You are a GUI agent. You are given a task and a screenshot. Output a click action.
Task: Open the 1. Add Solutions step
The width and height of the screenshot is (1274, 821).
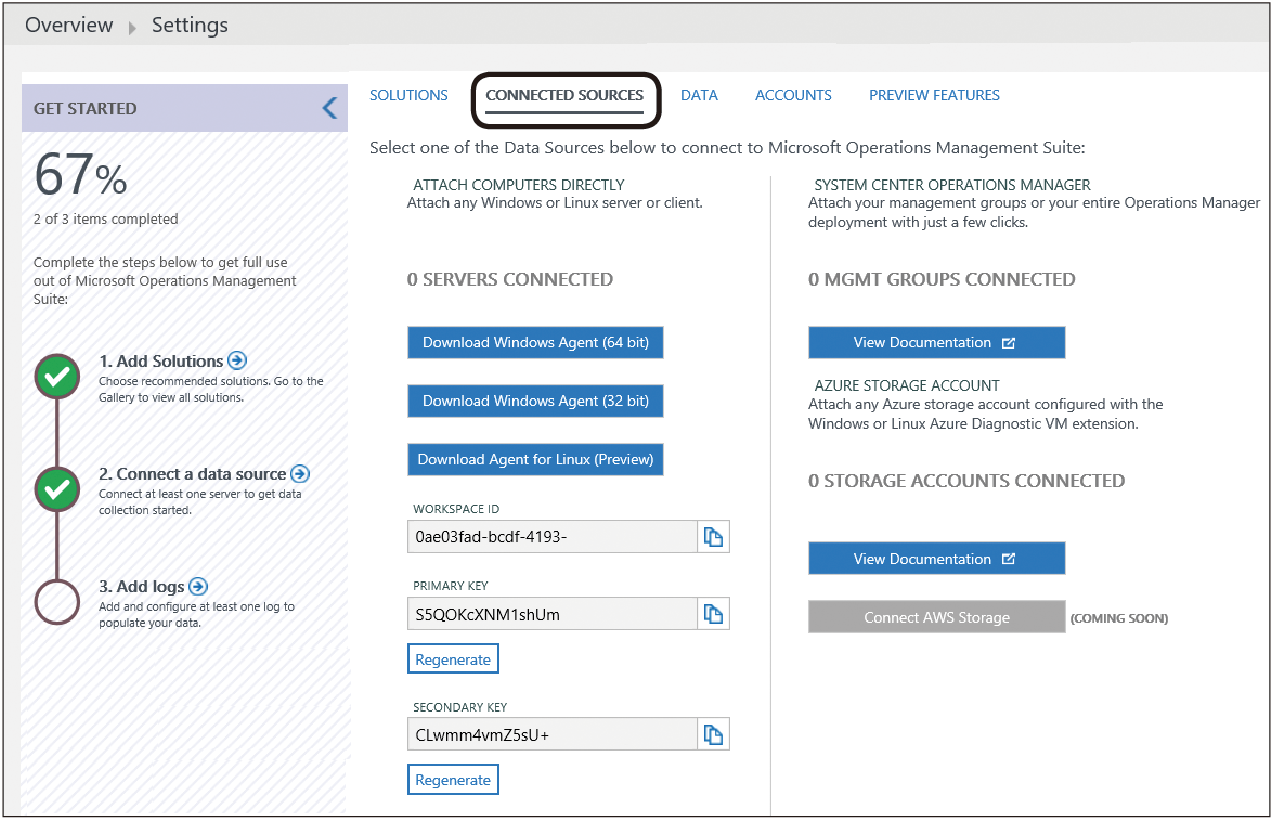pos(161,361)
